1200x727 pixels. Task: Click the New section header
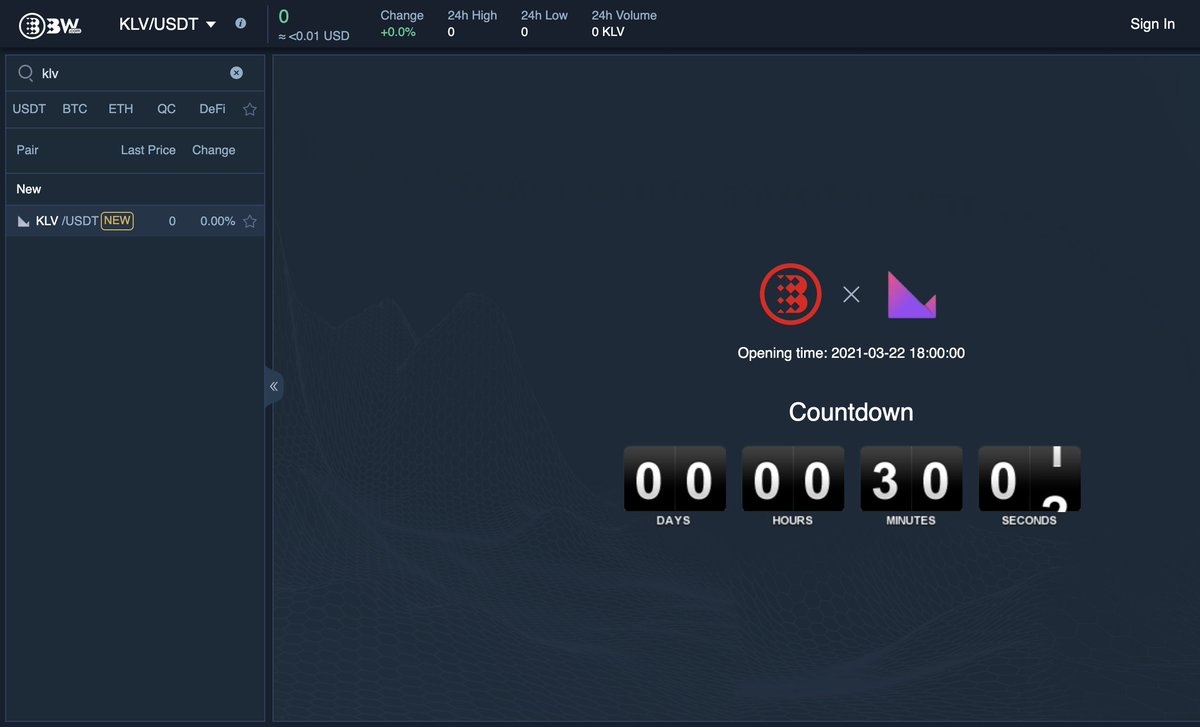tap(29, 189)
